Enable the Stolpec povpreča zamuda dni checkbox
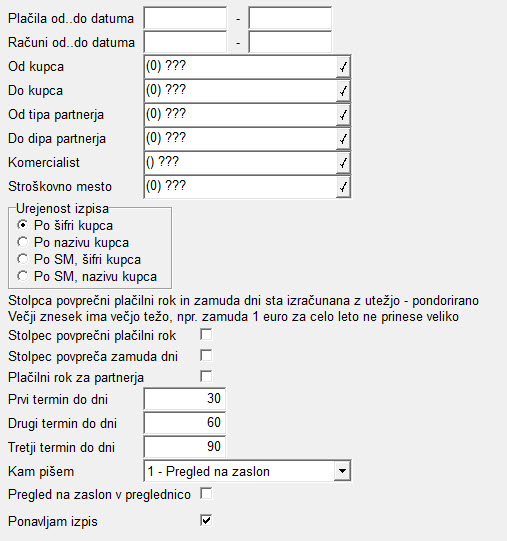 tap(206, 355)
